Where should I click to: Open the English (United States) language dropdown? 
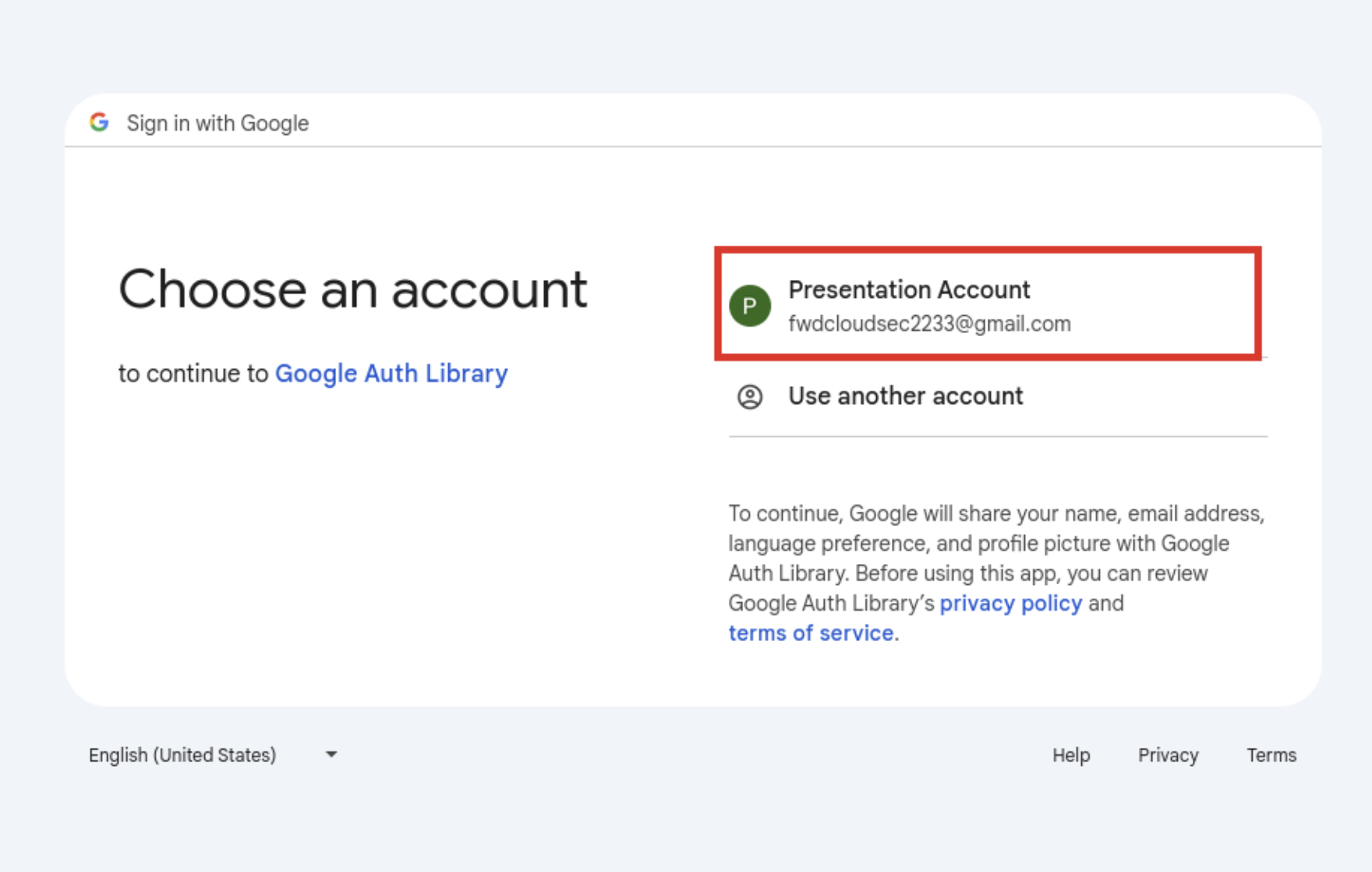point(213,755)
